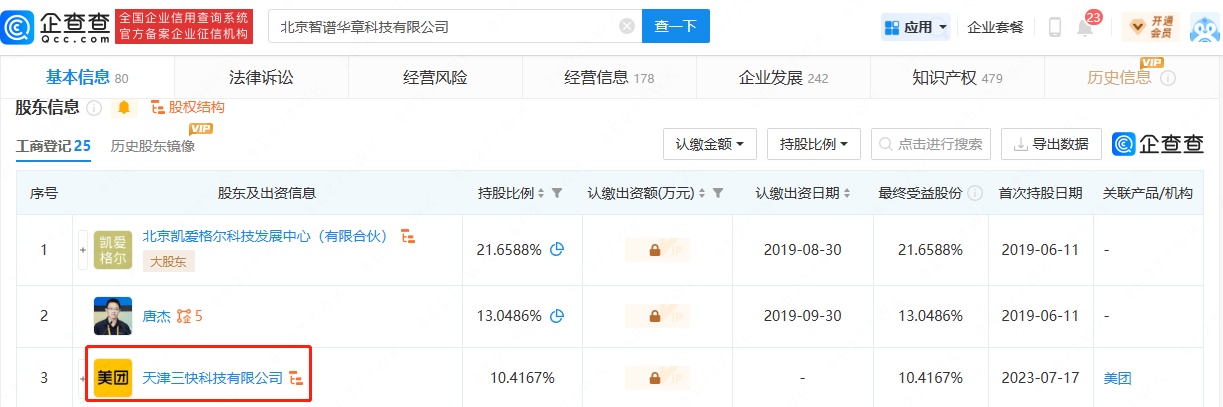The height and width of the screenshot is (407, 1223).
Task: Open notifications bell with 23 badge
Action: tap(1085, 27)
